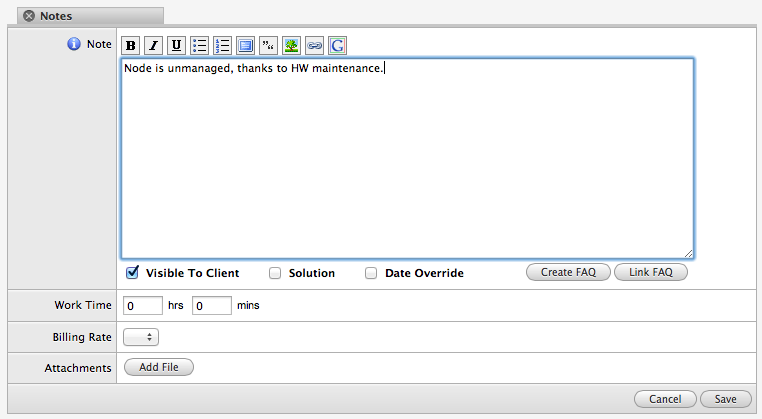
Task: Apply underline formatting with the U icon
Action: pyautogui.click(x=176, y=46)
